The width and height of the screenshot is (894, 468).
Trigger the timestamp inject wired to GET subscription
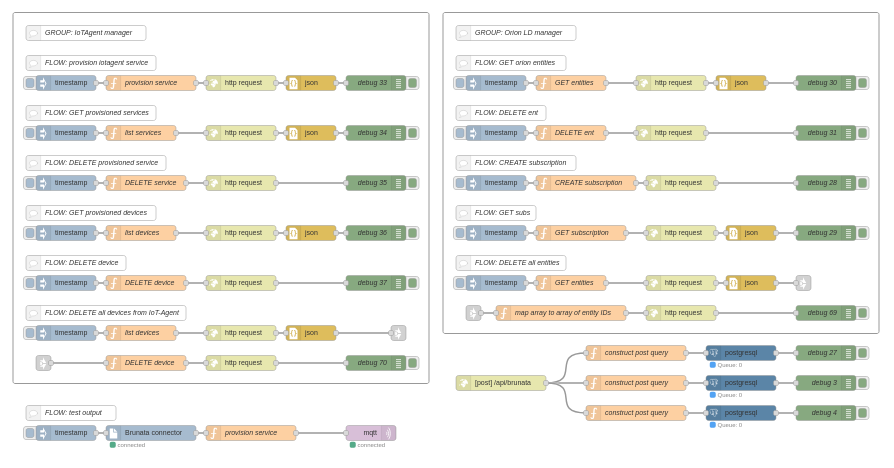pos(460,233)
